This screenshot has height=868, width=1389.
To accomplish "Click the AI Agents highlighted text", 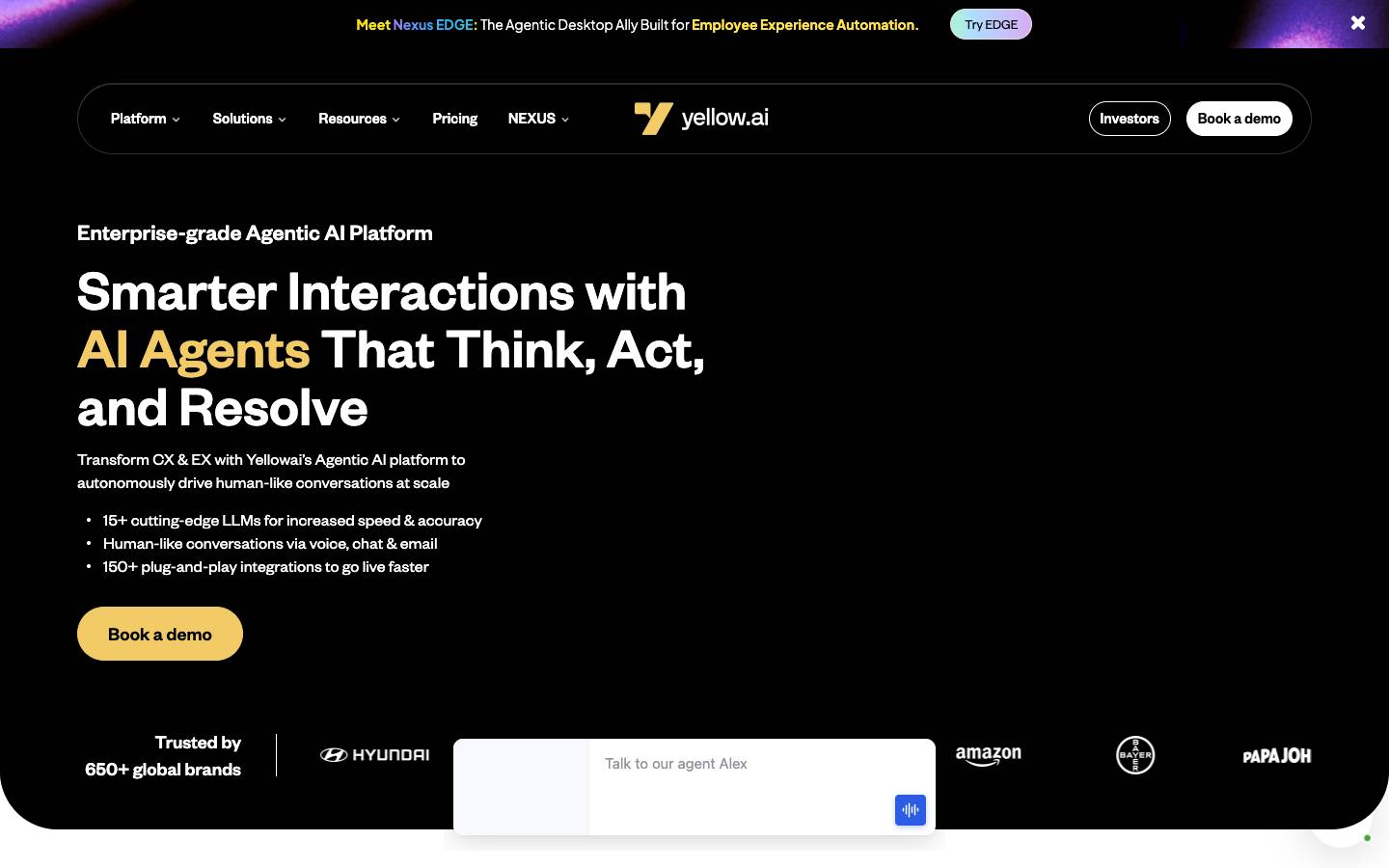I will (194, 349).
